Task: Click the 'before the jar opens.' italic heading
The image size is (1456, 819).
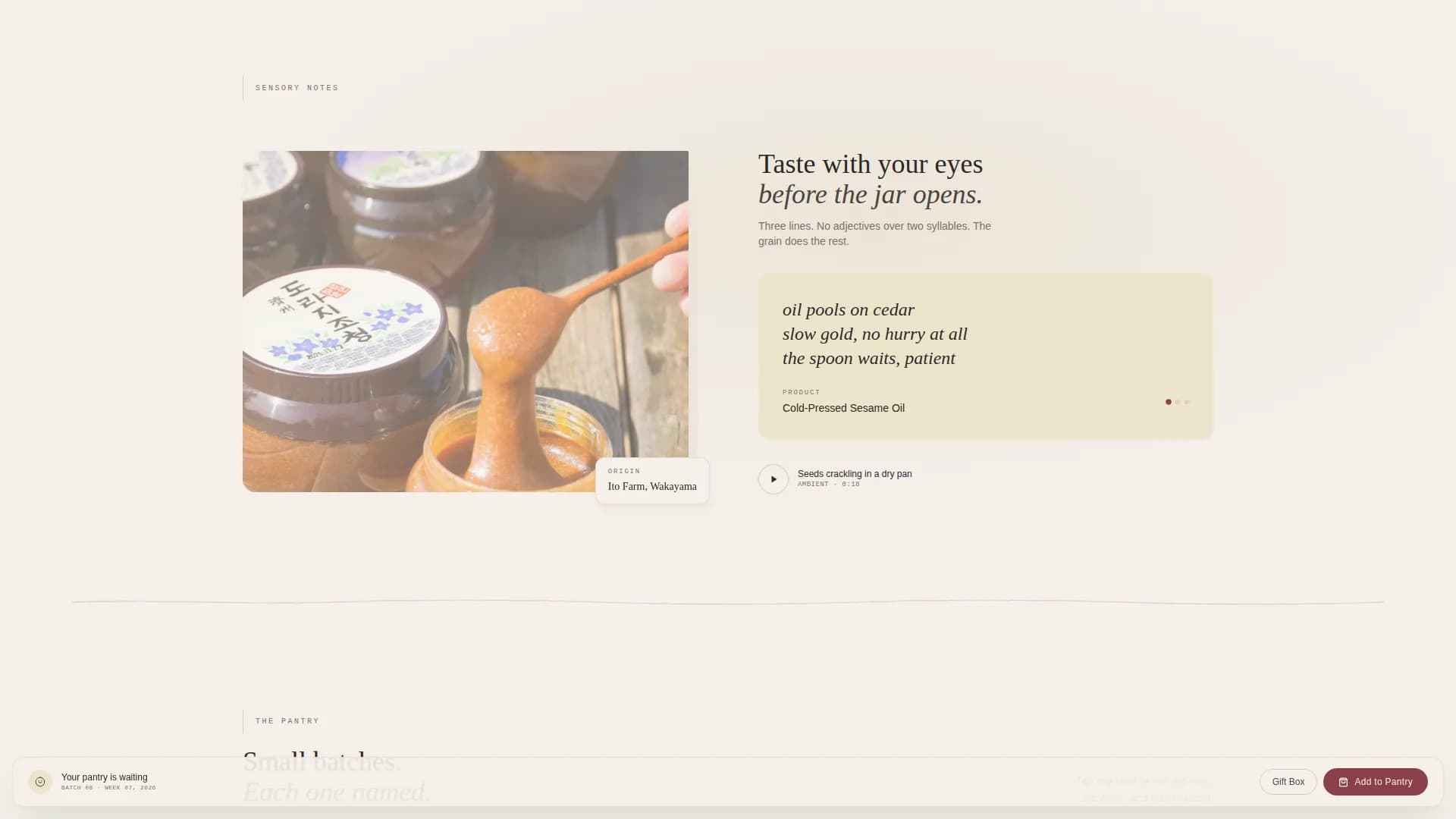Action: pyautogui.click(x=871, y=195)
